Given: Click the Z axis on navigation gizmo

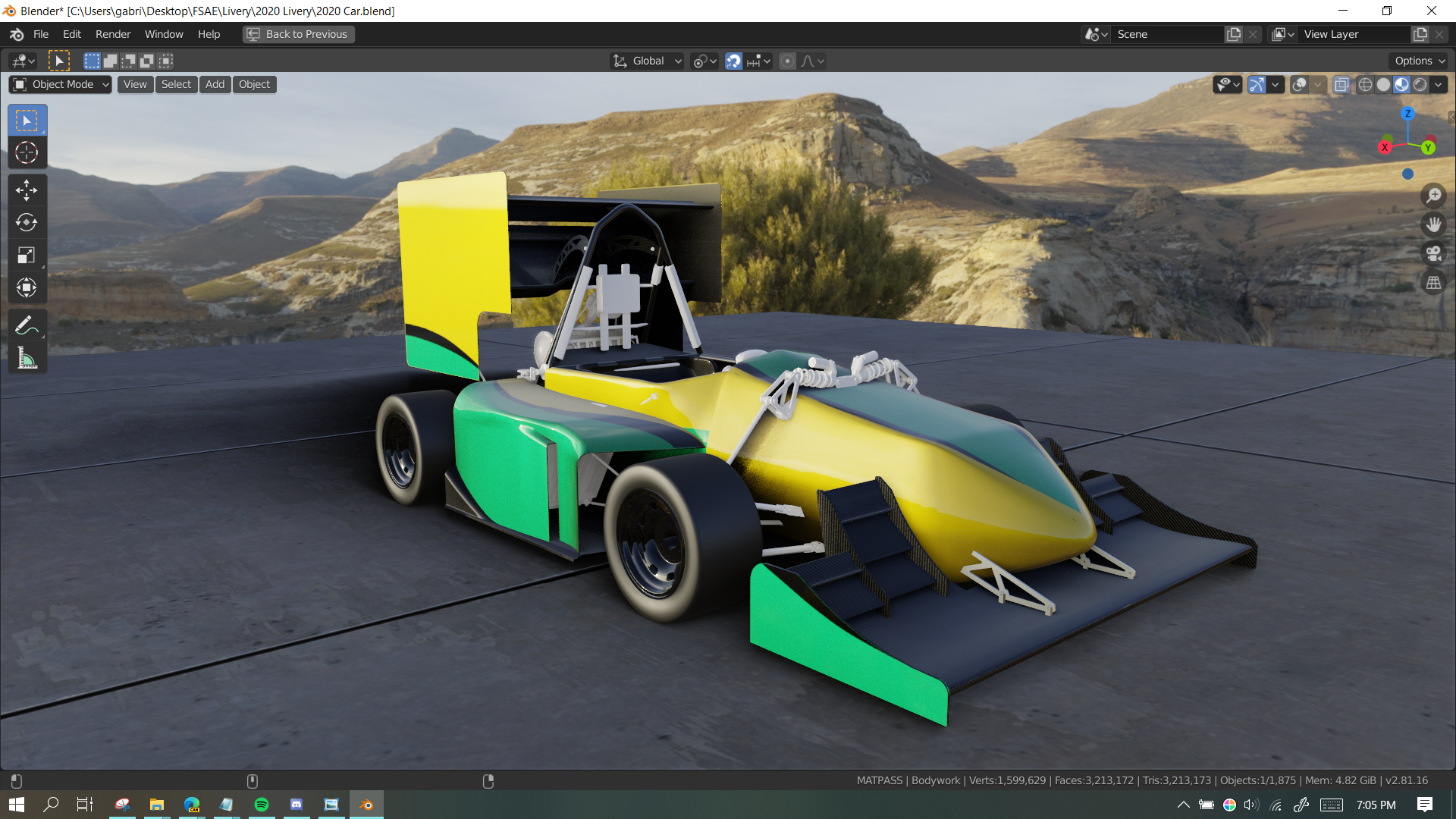Looking at the screenshot, I should click(1407, 114).
